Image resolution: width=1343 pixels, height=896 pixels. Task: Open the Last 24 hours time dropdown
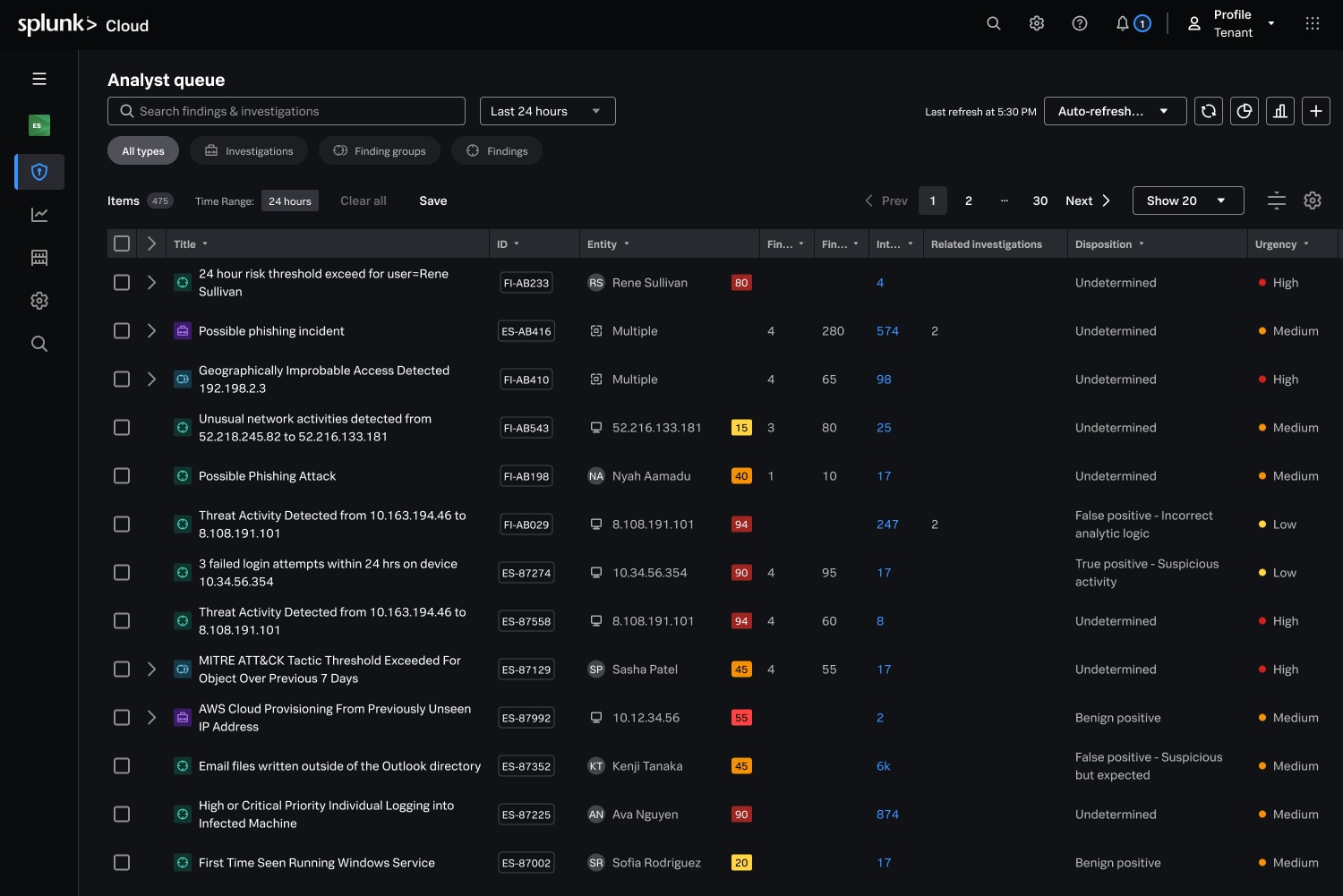click(x=547, y=111)
